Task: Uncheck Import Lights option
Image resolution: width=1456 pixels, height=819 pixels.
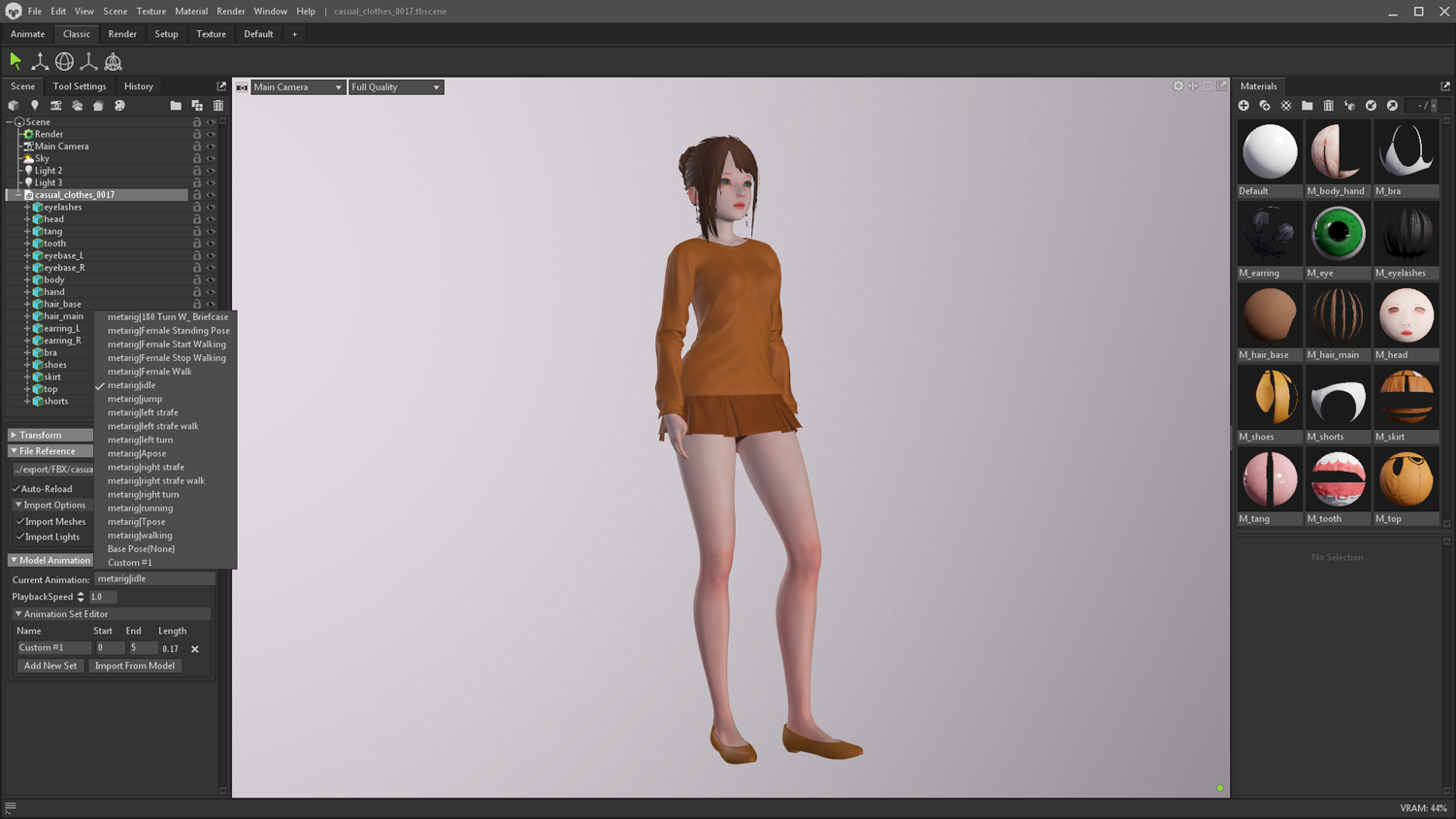Action: pyautogui.click(x=20, y=537)
